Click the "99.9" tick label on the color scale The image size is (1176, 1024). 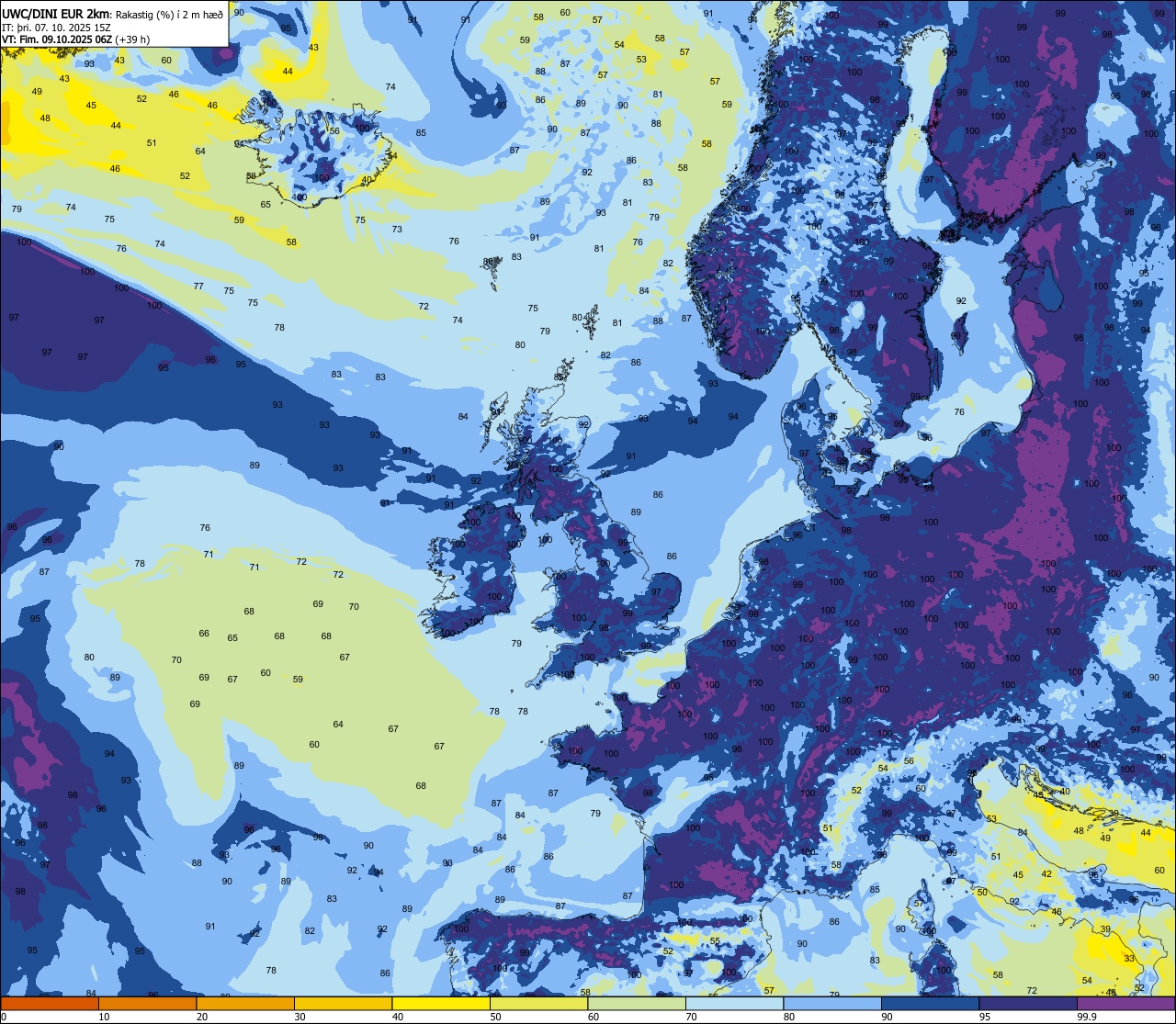(x=1087, y=1017)
